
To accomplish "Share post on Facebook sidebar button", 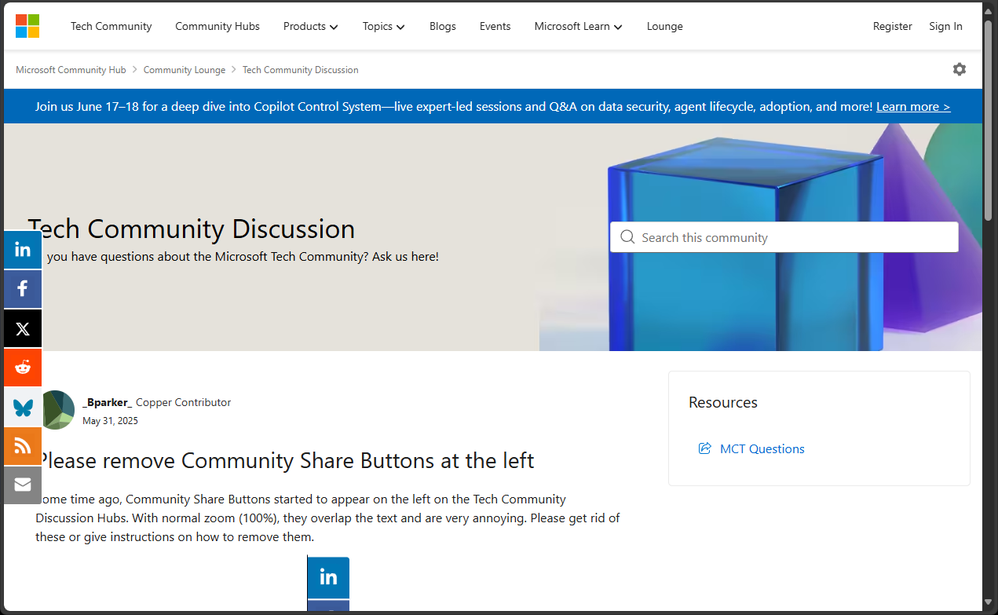I will point(23,289).
